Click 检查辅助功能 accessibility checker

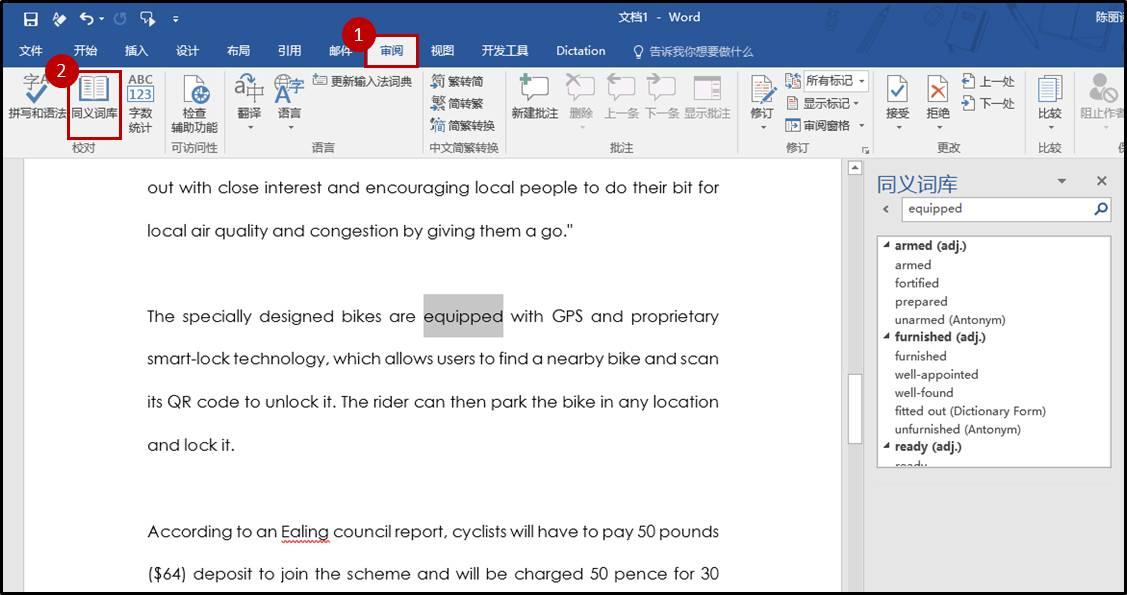click(194, 103)
